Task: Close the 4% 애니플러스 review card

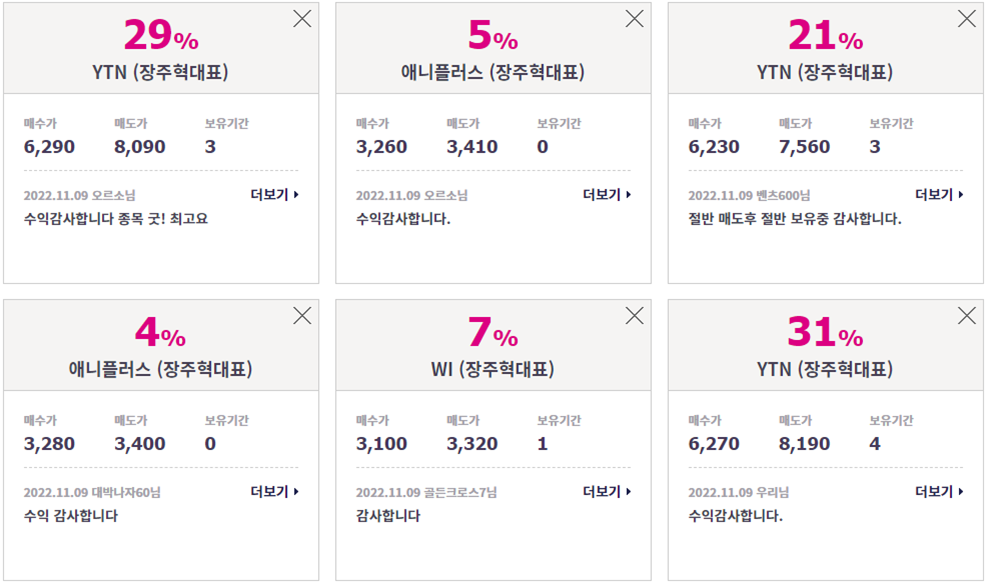Action: point(302,316)
